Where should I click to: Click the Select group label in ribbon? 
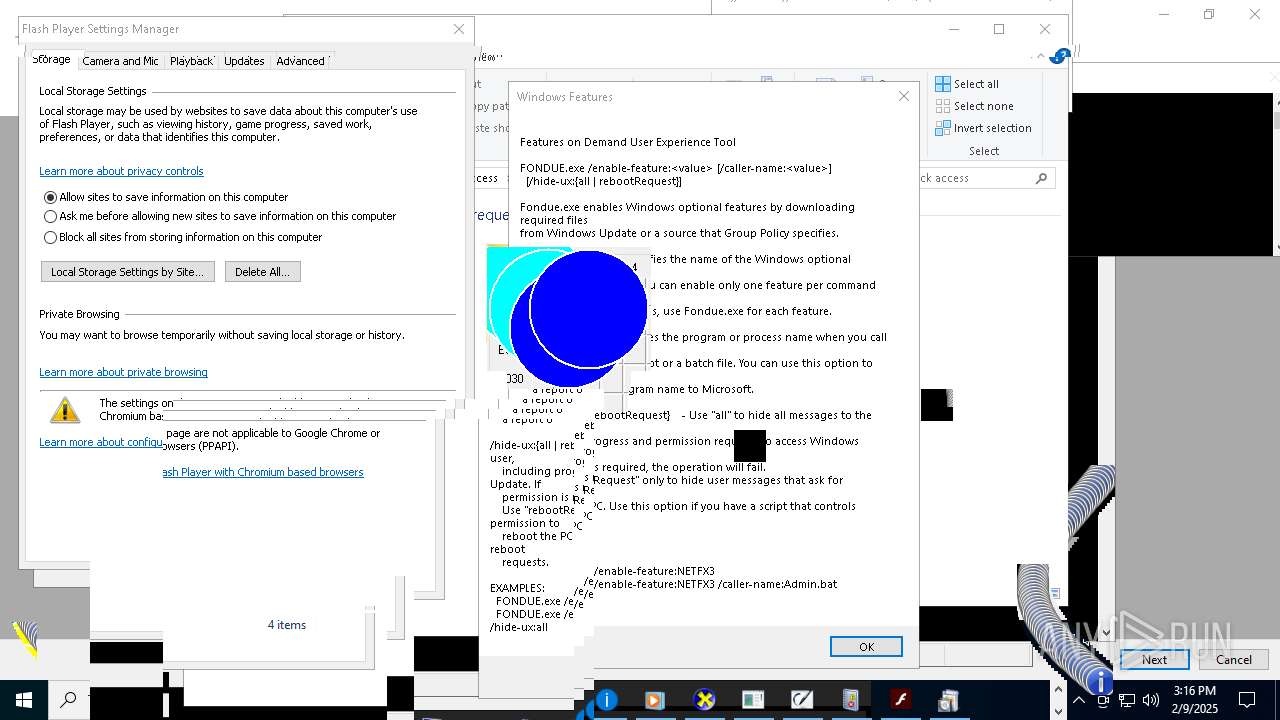point(983,151)
